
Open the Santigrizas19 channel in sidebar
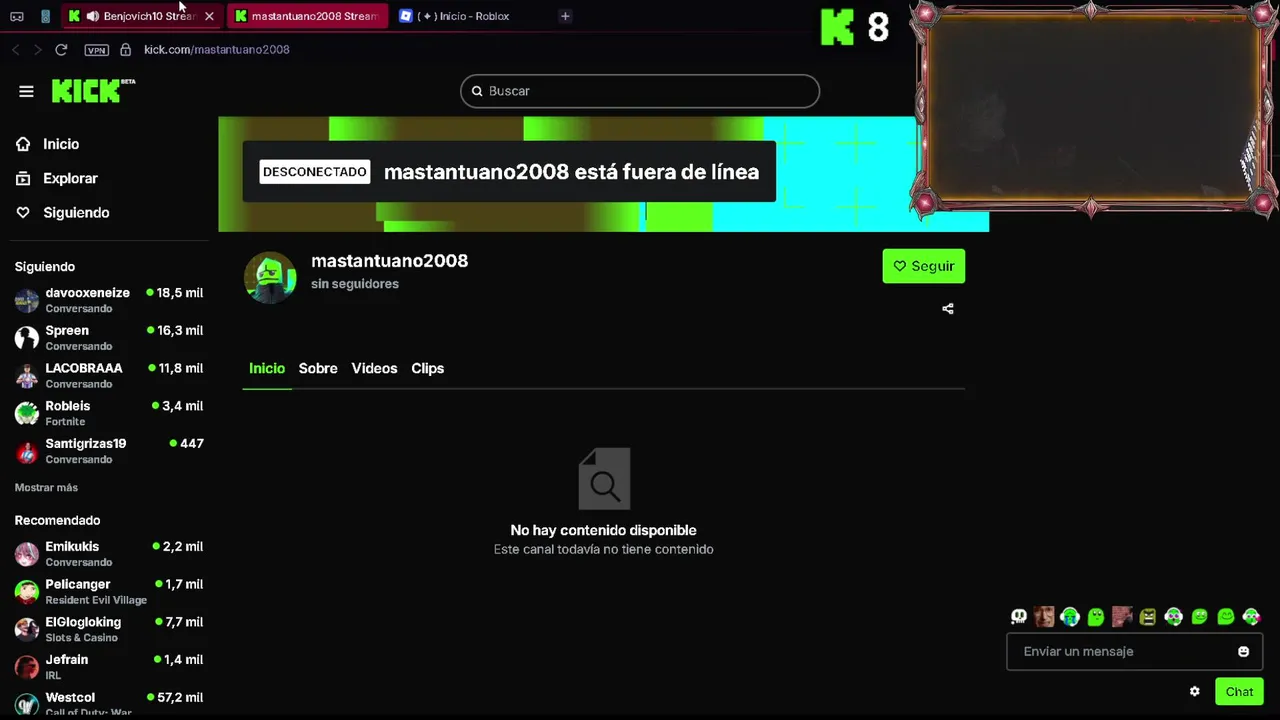108,451
